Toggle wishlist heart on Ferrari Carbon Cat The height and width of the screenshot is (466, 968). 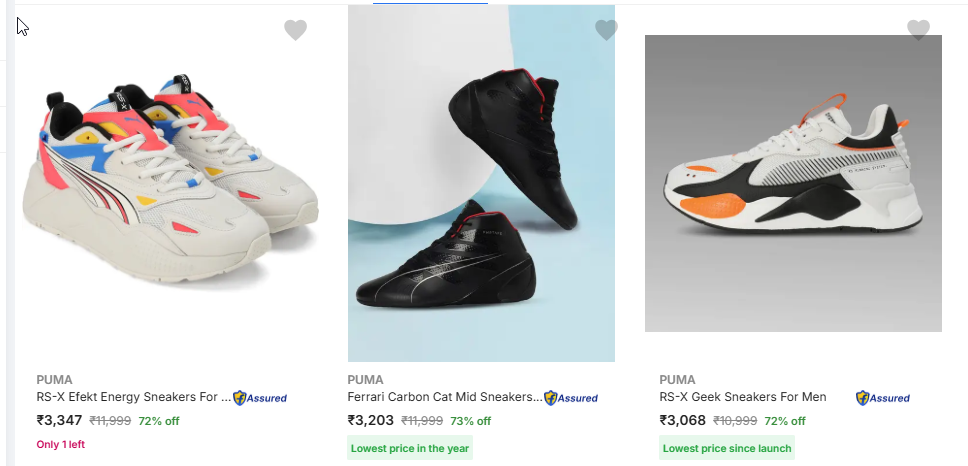[x=606, y=30]
